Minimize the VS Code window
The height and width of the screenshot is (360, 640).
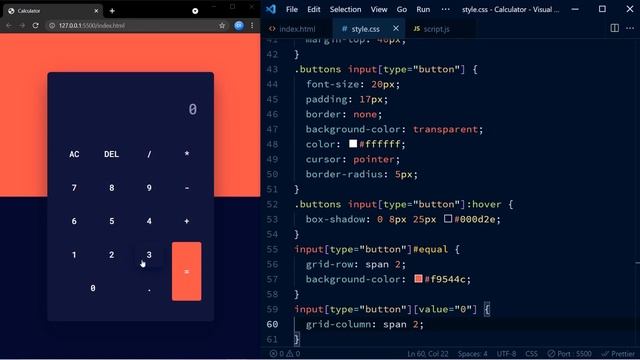[575, 9]
